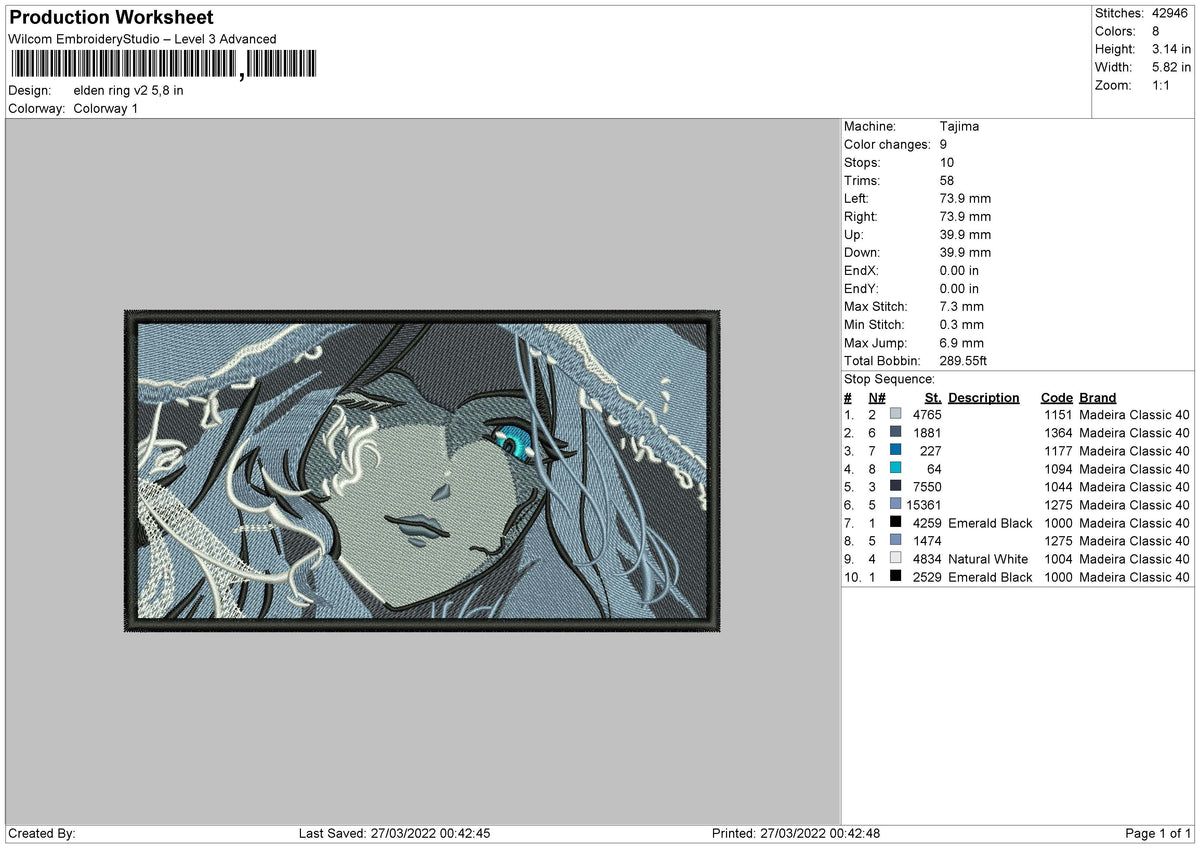Click the 'Natural White' description
Screen dimensions: 1200x848
988,559
